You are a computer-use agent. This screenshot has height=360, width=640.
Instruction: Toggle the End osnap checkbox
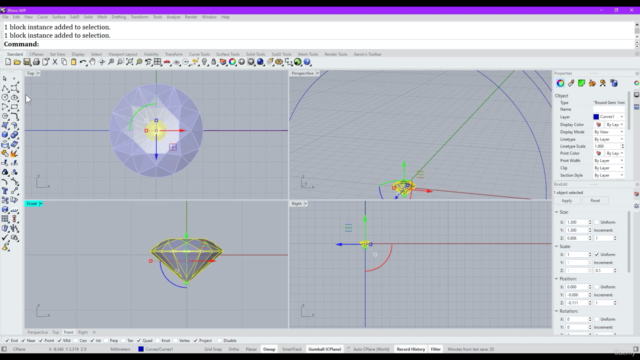click(x=7, y=340)
